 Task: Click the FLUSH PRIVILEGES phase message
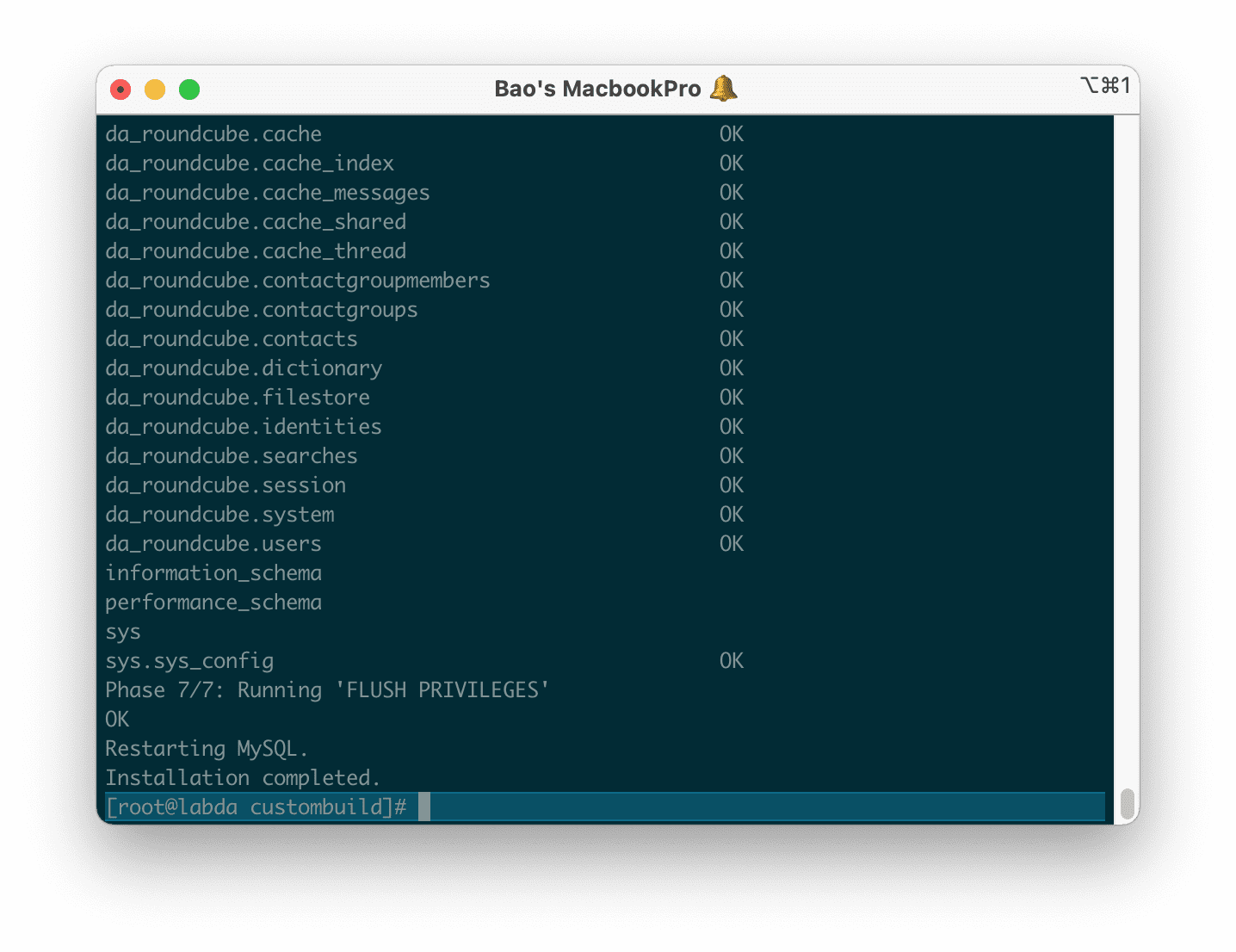(327, 689)
